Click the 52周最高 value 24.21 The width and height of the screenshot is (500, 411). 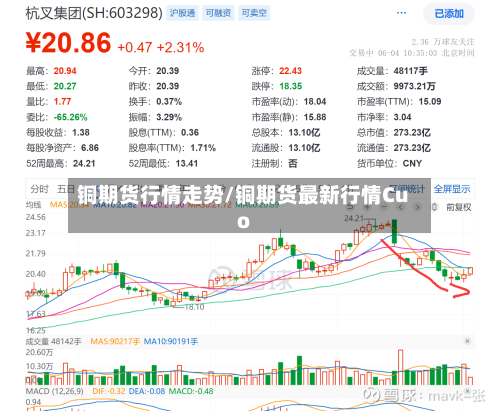coord(84,164)
